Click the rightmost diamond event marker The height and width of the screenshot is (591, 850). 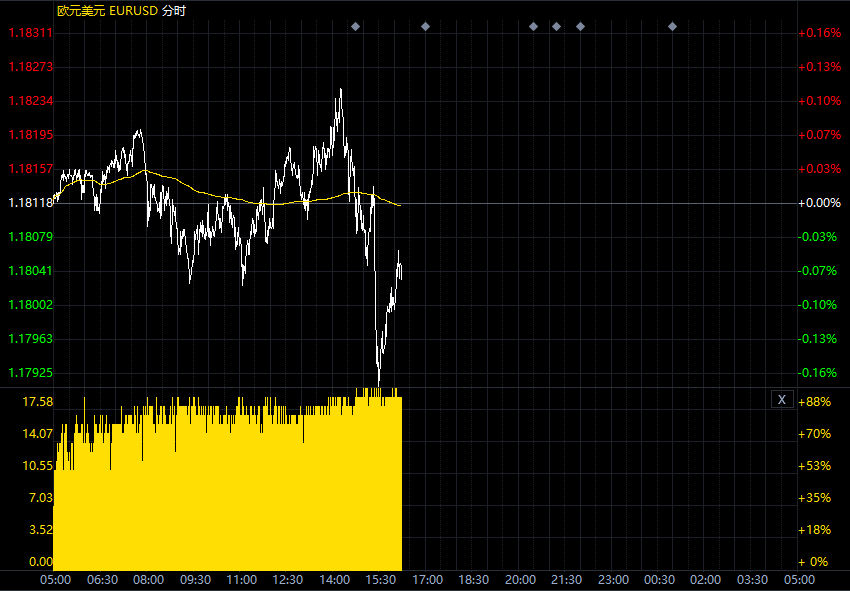click(x=672, y=26)
